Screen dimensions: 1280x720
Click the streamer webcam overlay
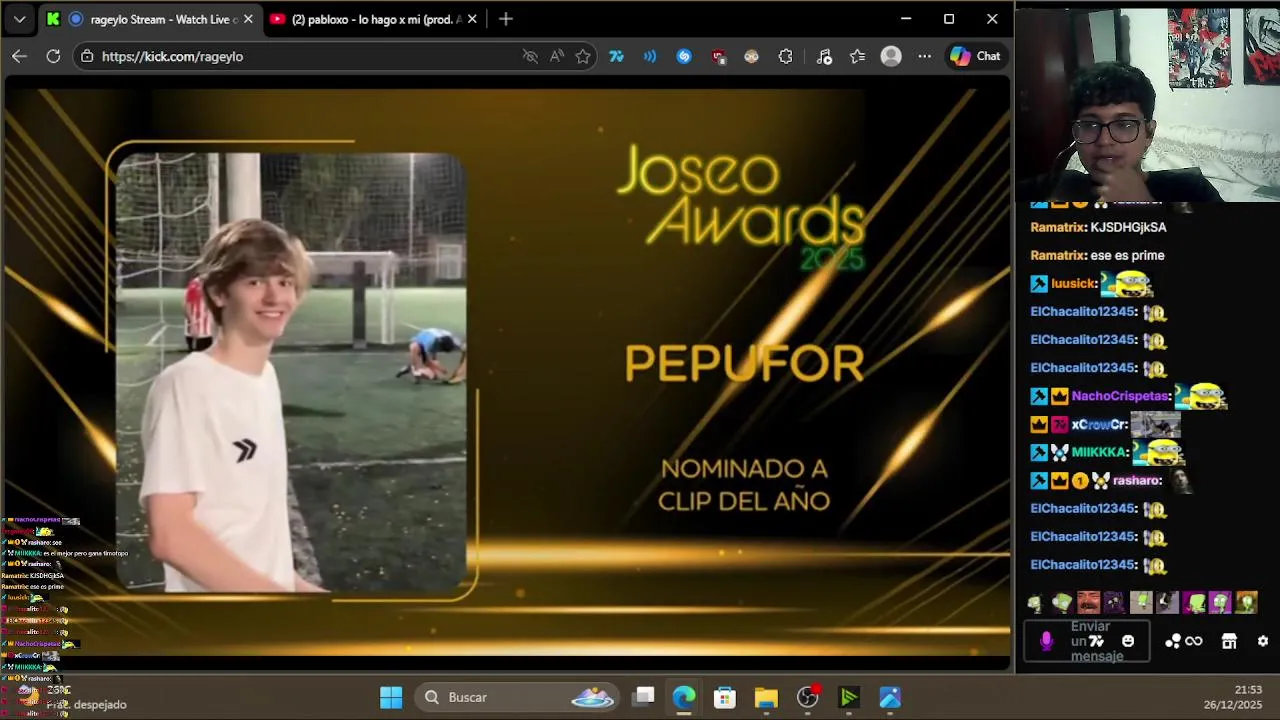1147,105
